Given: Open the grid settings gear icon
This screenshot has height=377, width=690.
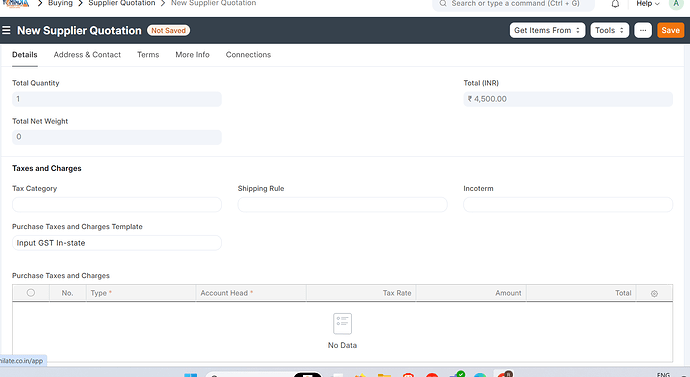Looking at the screenshot, I should (654, 293).
